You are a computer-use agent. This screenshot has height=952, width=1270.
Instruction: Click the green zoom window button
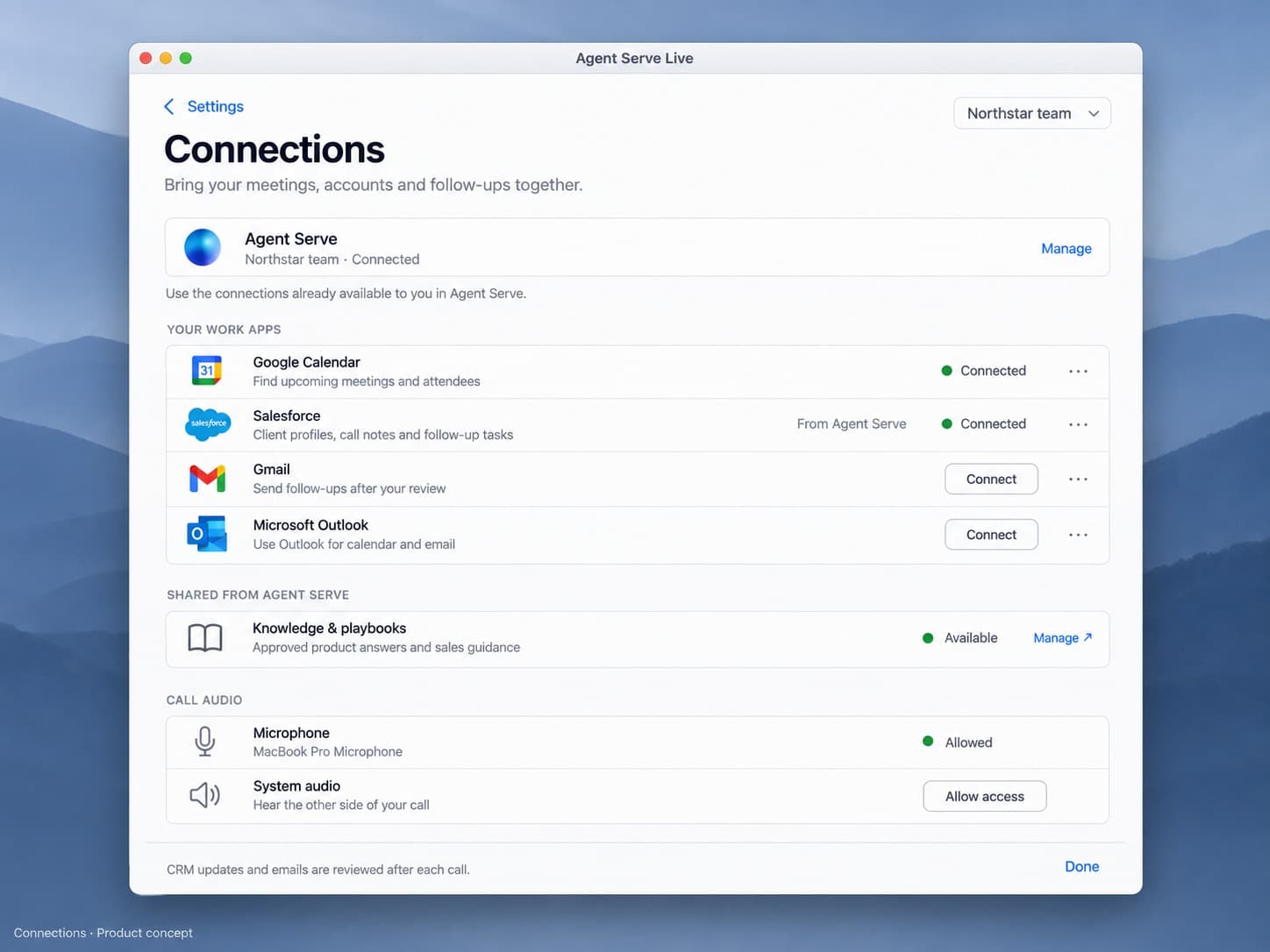coord(185,58)
